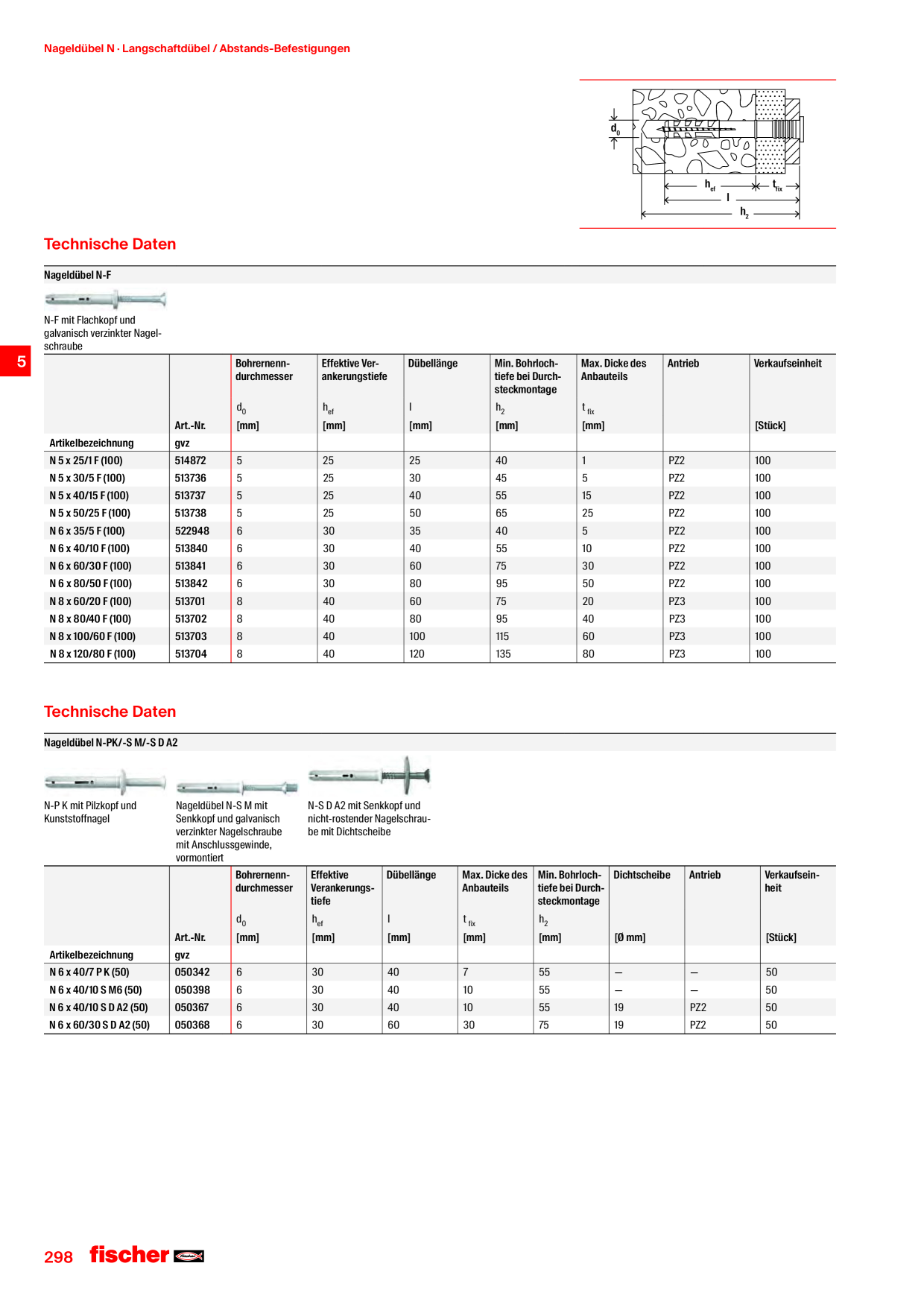The width and height of the screenshot is (924, 1307).
Task: Click the N-S M Senkkopf plug image
Action: coord(237,788)
